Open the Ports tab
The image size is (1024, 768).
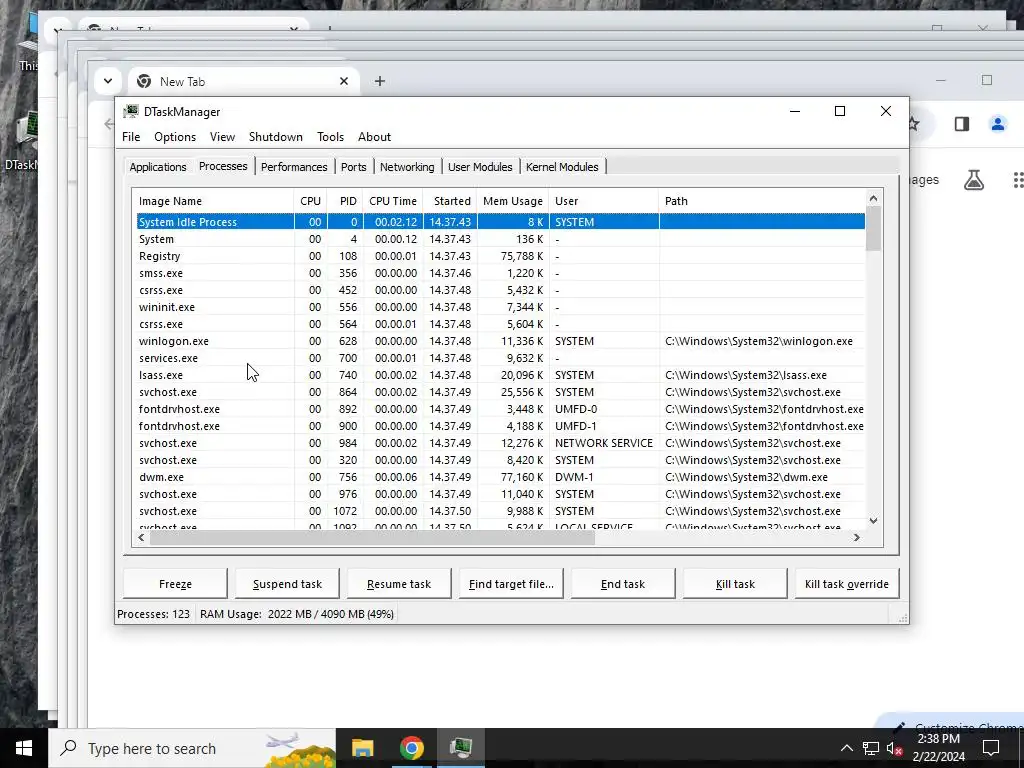pos(353,167)
